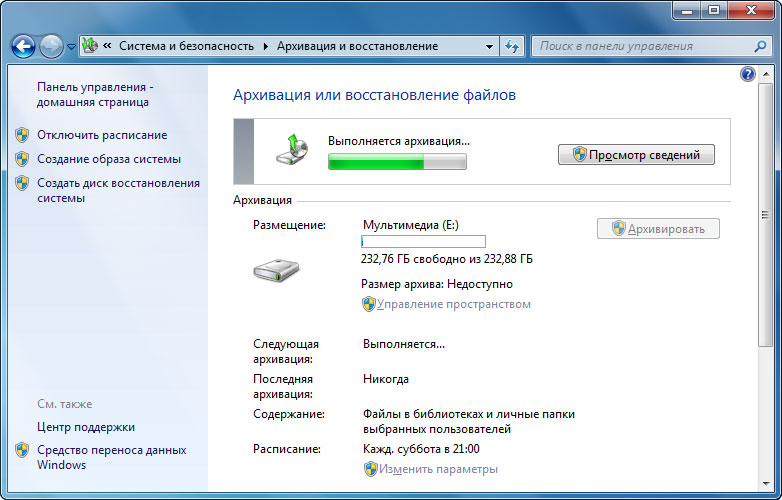Click 'Архивация или восстановление файлов' heading
782x500 pixels.
374,95
